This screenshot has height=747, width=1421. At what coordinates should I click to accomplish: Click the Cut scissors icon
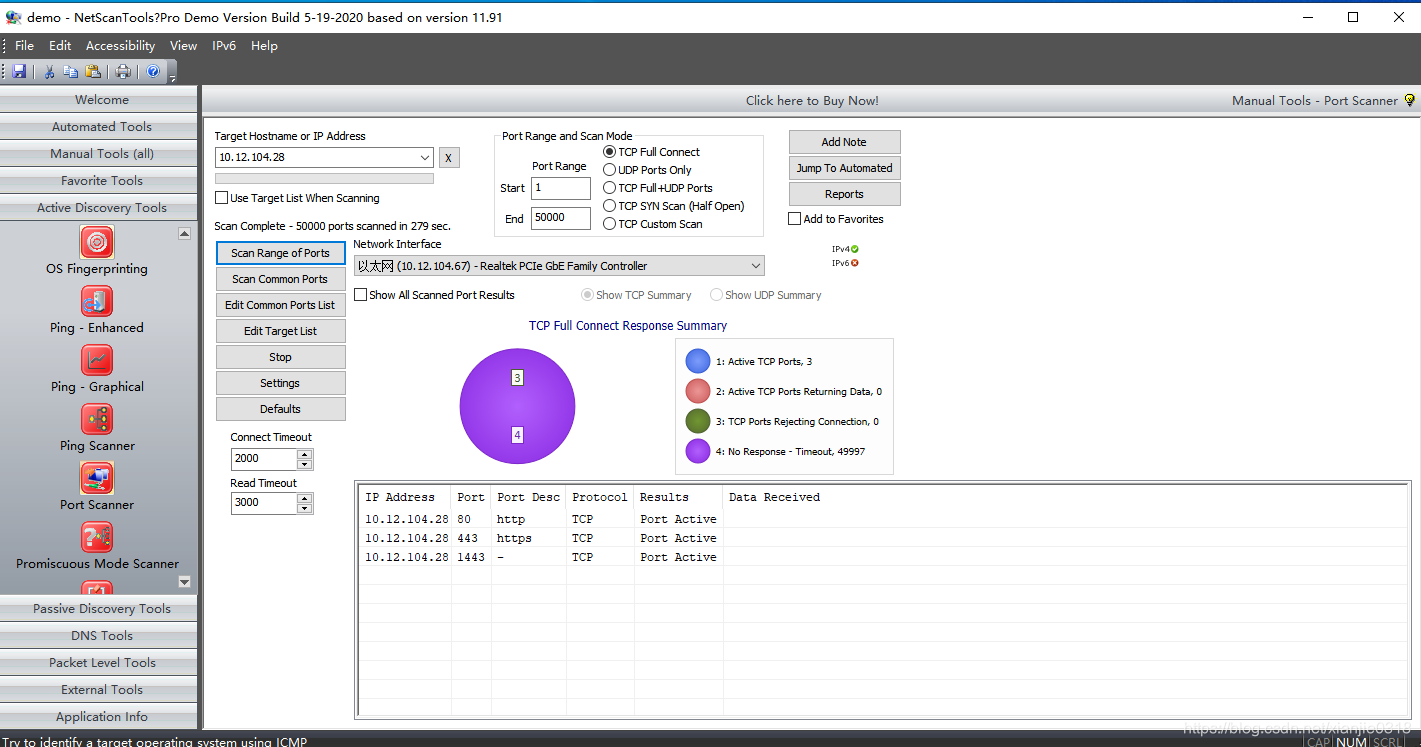(48, 71)
